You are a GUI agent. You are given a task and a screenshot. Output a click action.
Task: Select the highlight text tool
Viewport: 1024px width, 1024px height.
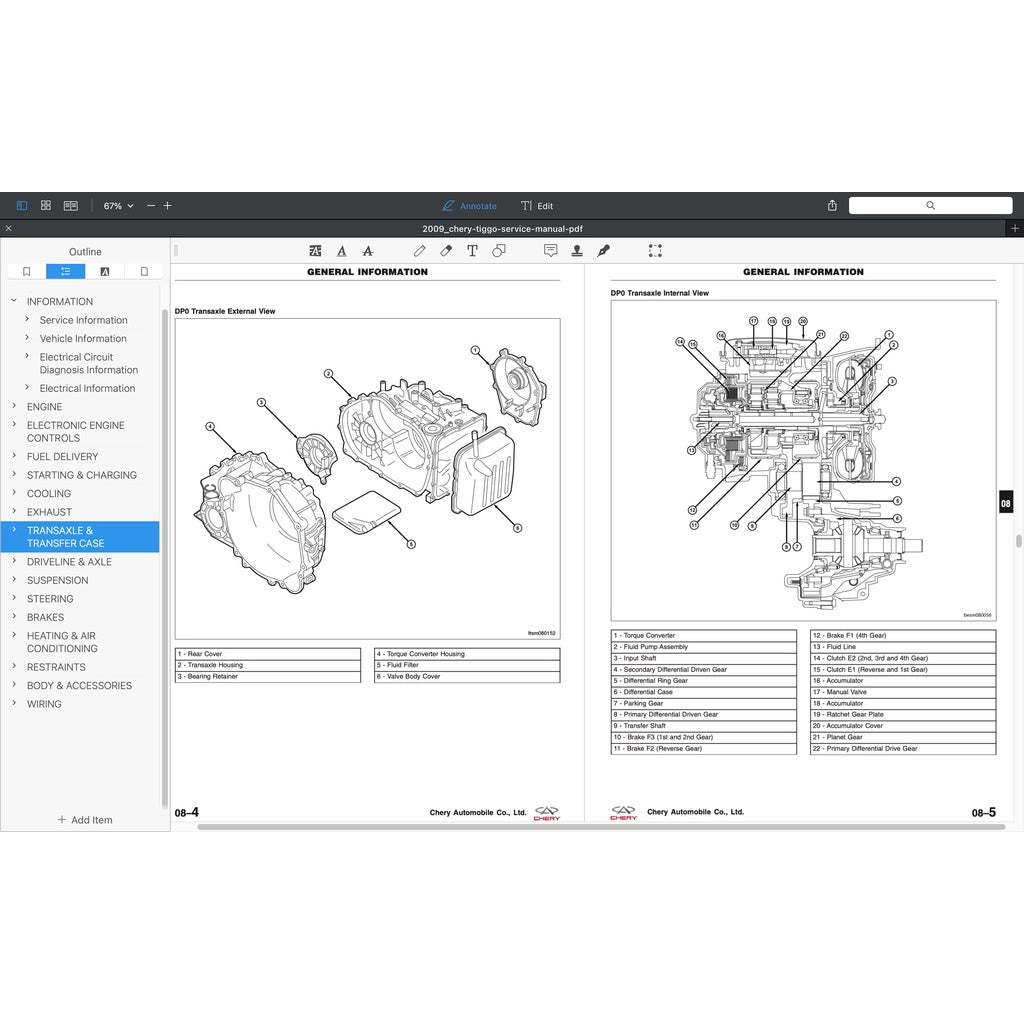coord(316,251)
